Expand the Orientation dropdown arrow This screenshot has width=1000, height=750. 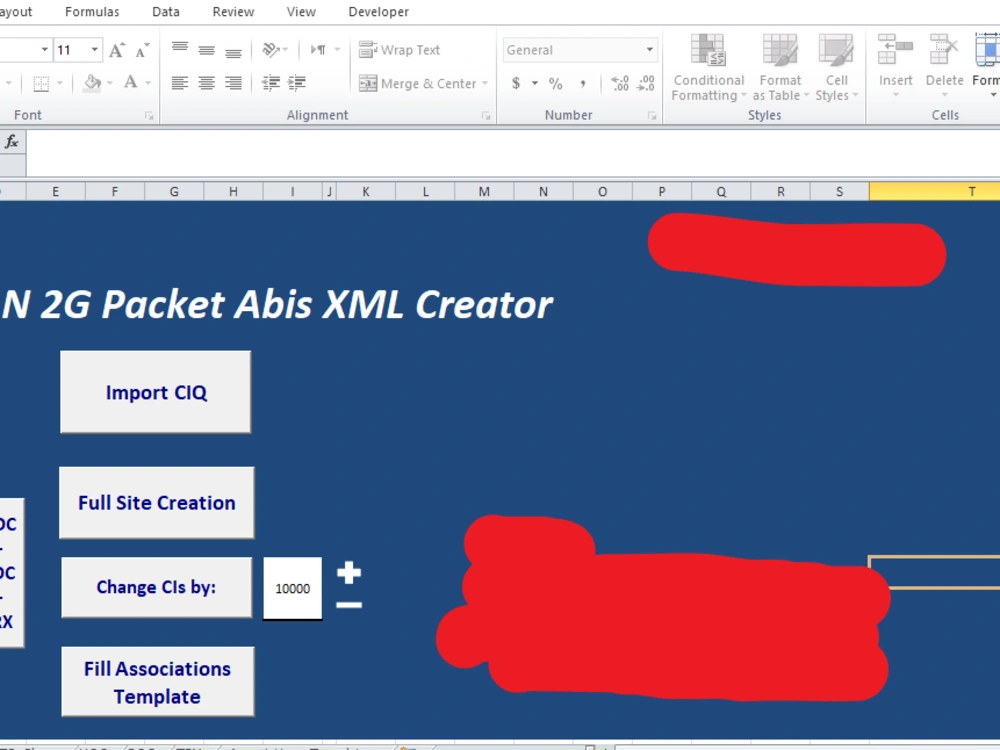coord(285,50)
